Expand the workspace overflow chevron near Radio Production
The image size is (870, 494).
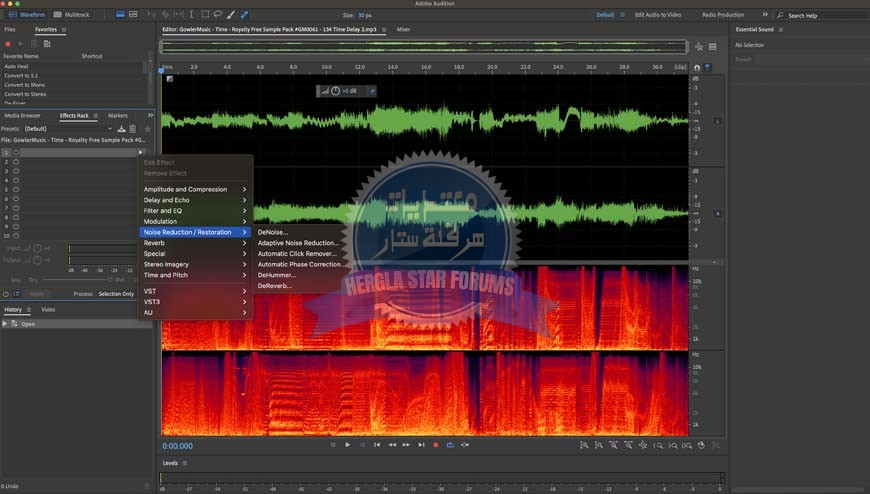[765, 15]
